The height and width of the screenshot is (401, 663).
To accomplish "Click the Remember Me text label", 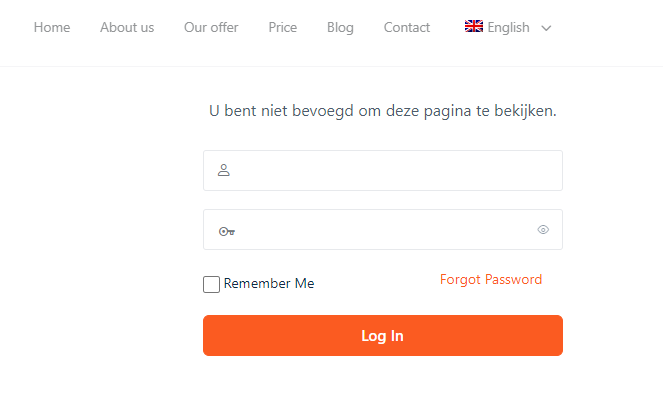I will (269, 284).
